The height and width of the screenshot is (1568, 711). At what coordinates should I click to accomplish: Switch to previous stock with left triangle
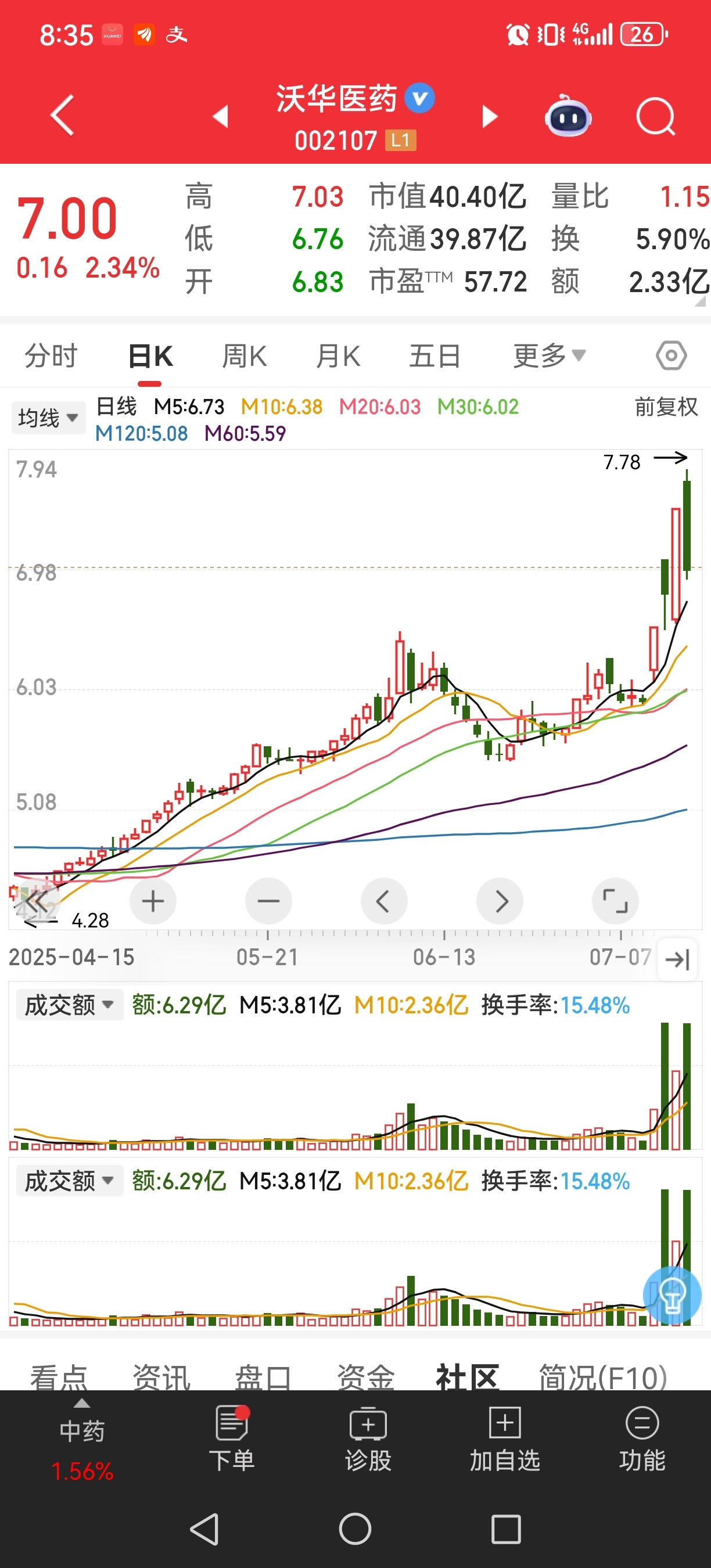click(220, 116)
